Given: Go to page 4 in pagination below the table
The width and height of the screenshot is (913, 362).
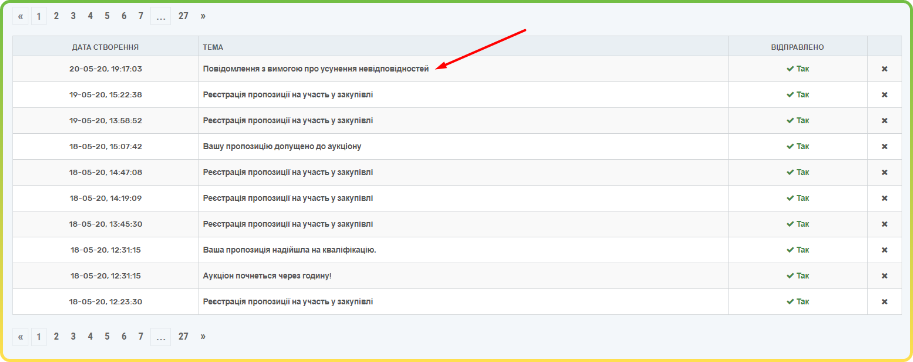Looking at the screenshot, I should point(90,337).
